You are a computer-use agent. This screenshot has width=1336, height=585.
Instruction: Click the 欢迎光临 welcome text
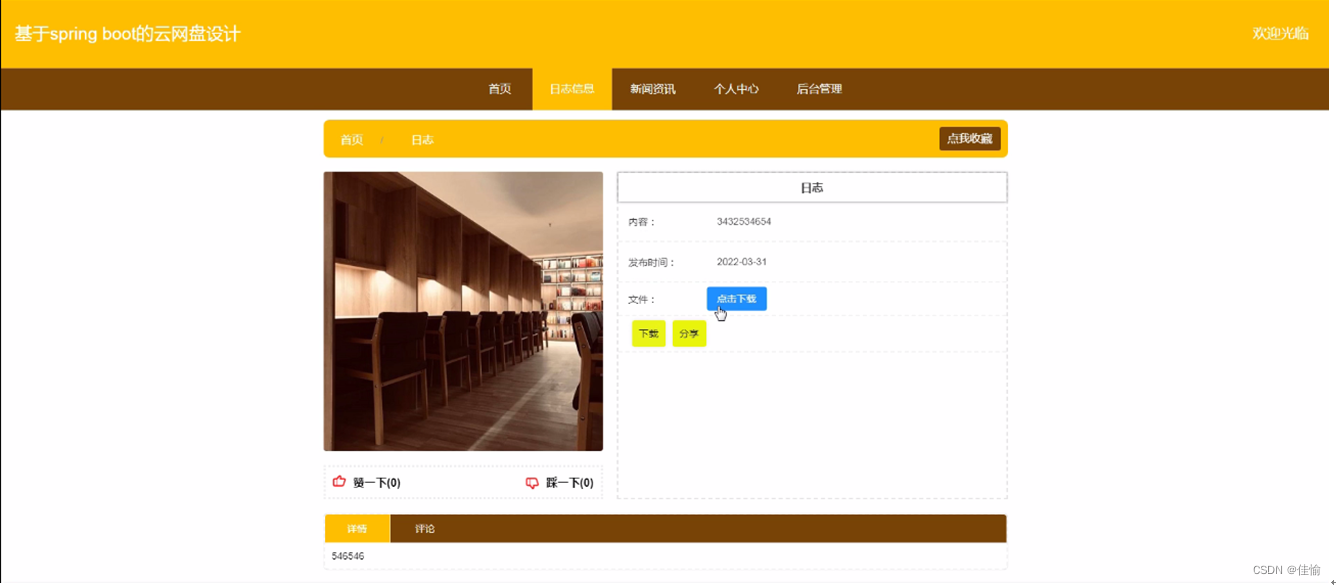coord(1281,33)
